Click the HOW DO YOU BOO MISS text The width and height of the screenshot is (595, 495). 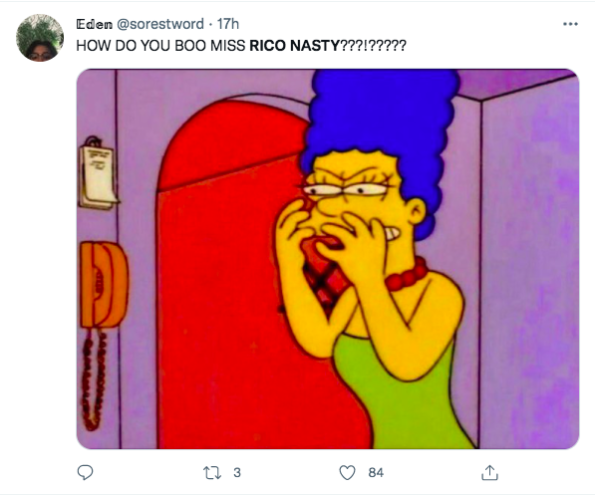click(161, 46)
